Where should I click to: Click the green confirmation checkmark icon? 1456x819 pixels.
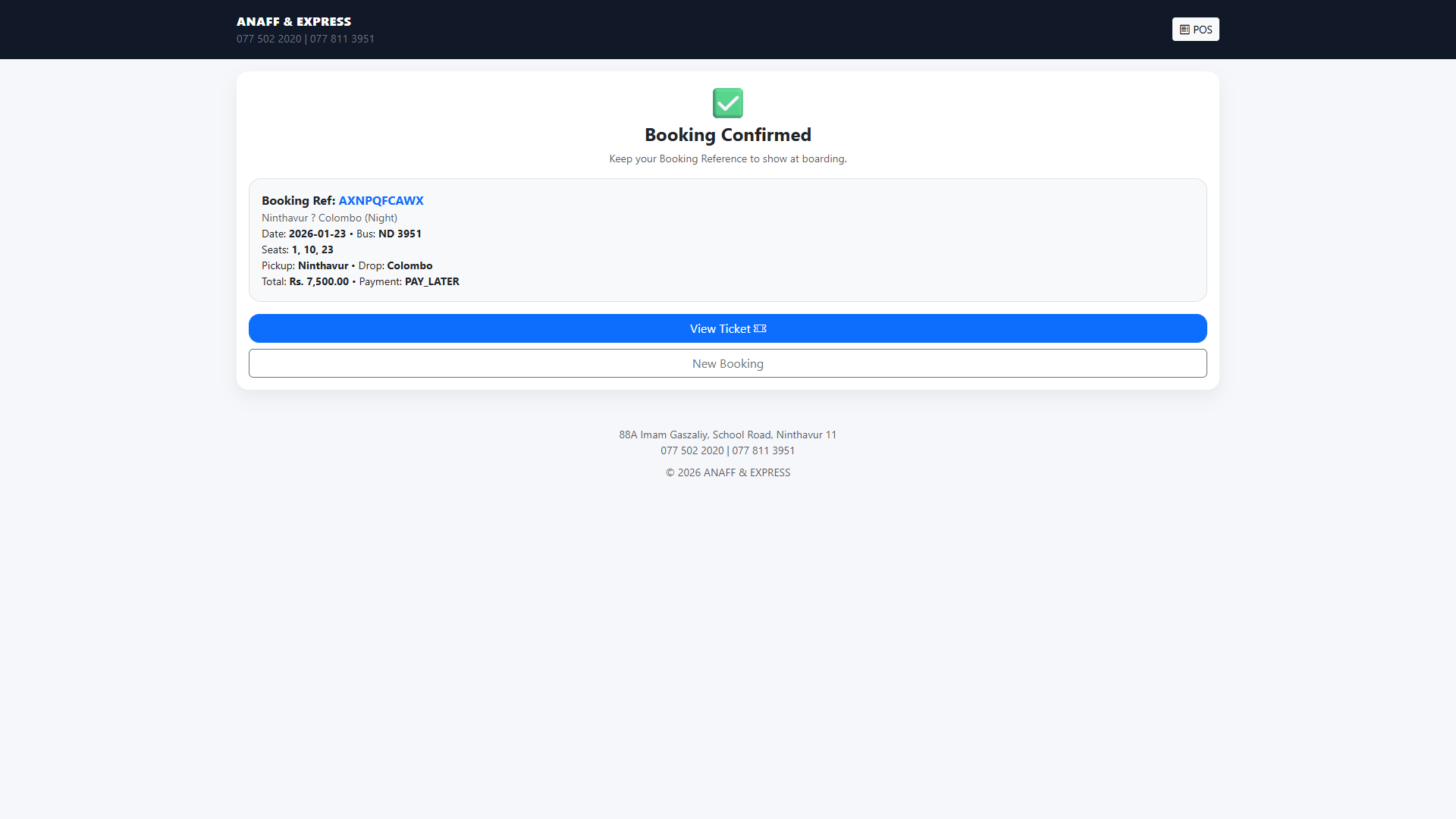(728, 103)
